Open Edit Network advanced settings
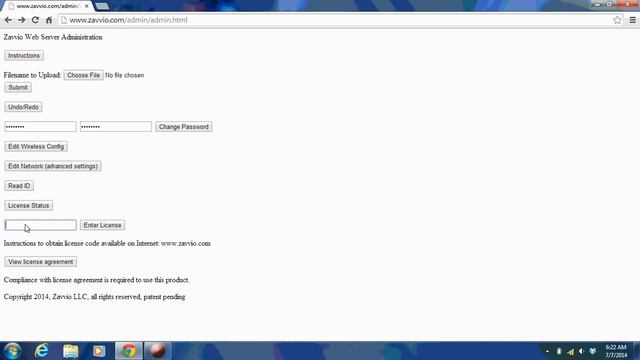The width and height of the screenshot is (640, 360). tap(53, 166)
